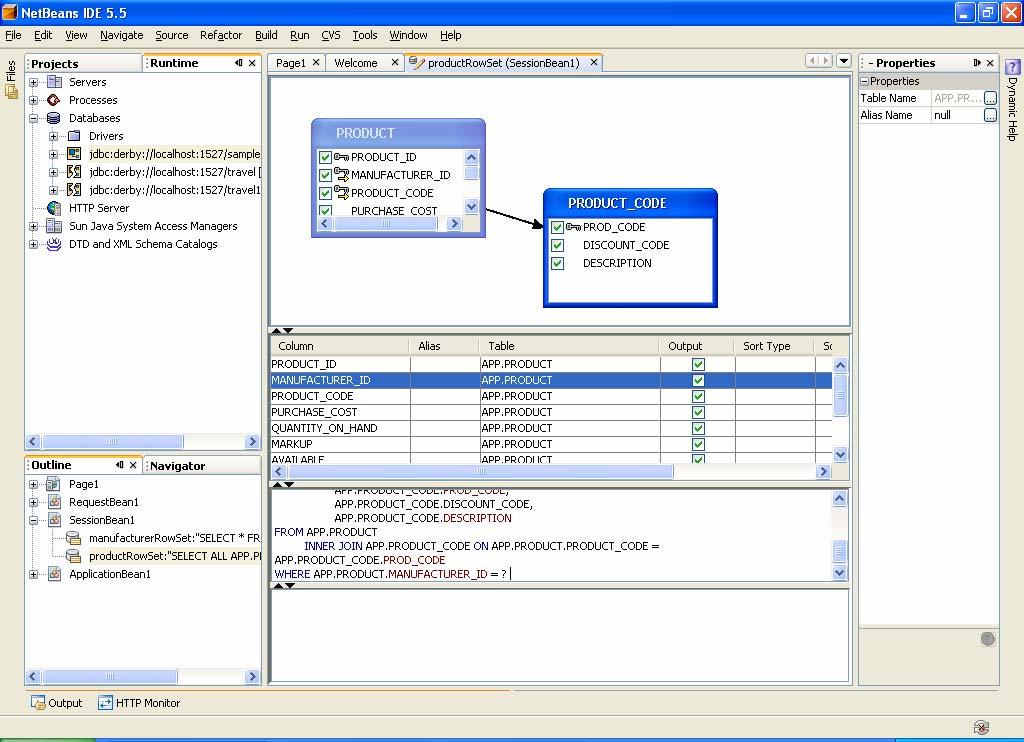Collapse the SessionBean1 node in Outline

(x=33, y=521)
